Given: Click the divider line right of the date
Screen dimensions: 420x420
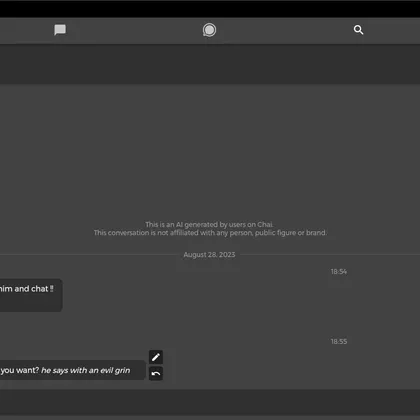Looking at the screenshot, I should pos(329,255).
